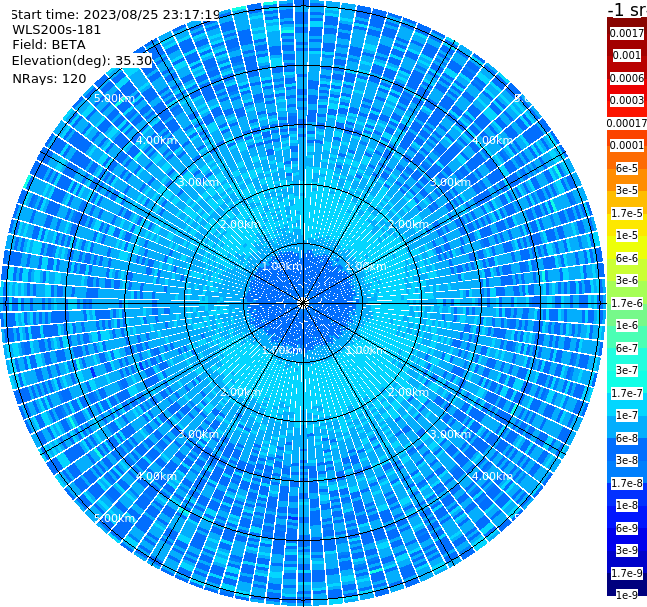Pick the upper-left 3.00km ring label

tap(198, 182)
